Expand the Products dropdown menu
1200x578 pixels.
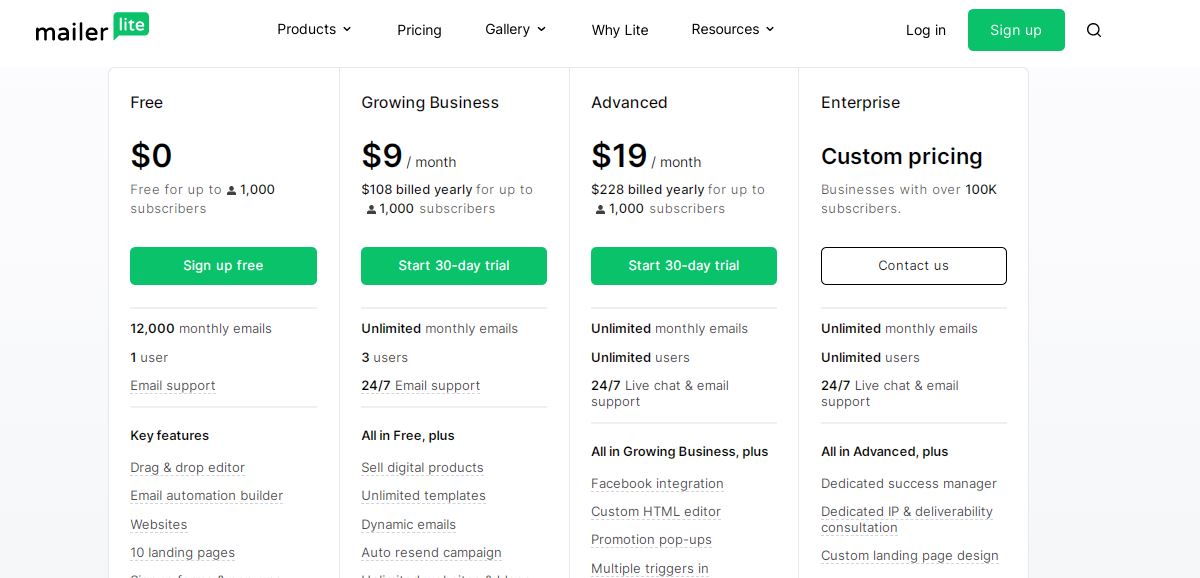point(314,29)
